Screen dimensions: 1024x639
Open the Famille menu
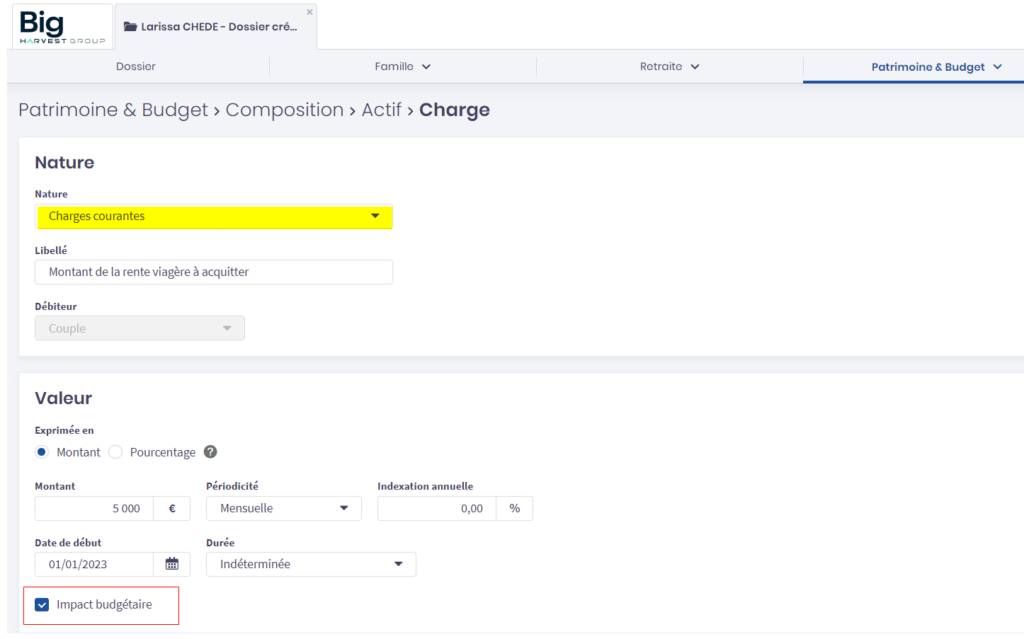click(402, 67)
